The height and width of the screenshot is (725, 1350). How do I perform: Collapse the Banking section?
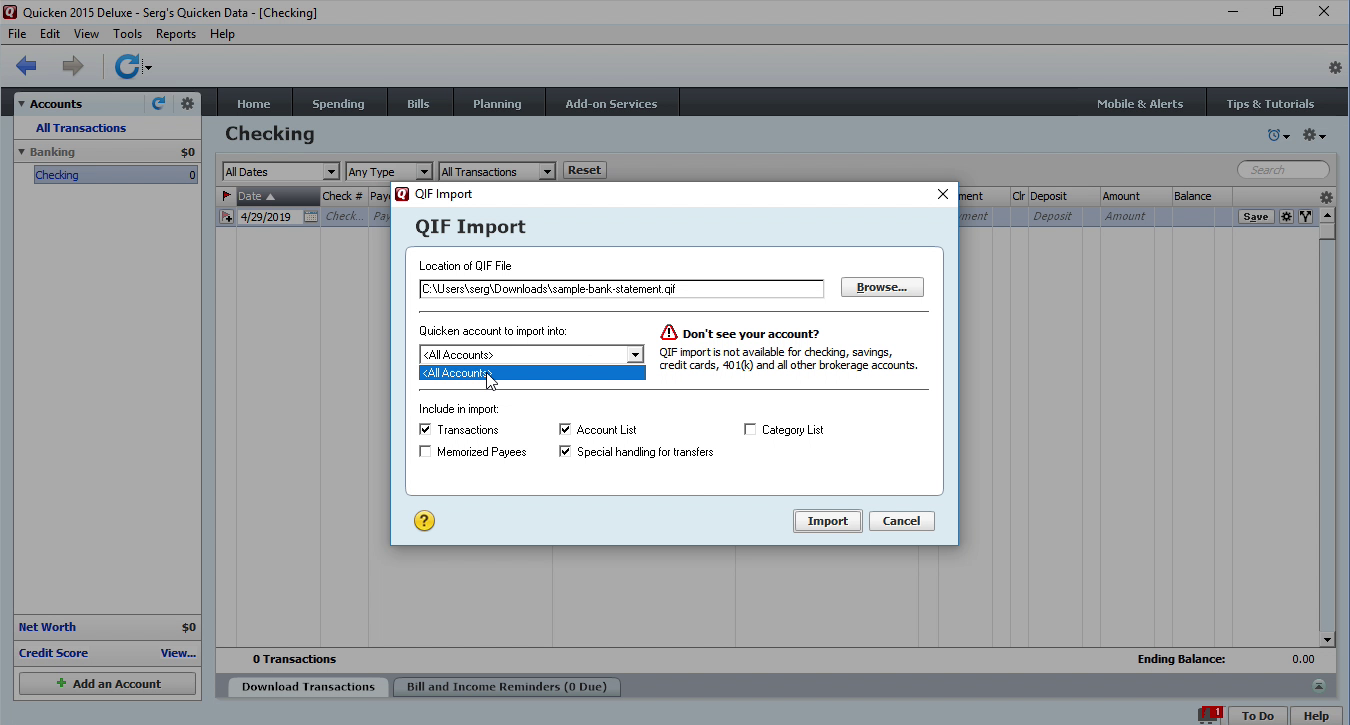pyautogui.click(x=21, y=152)
